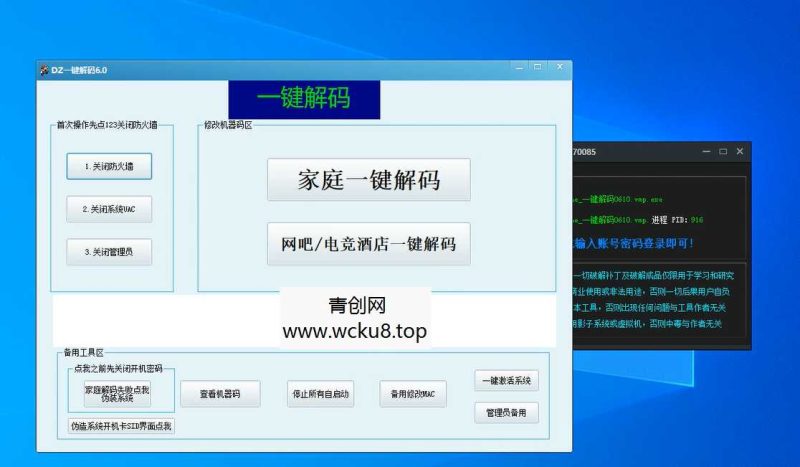Click the 管理员备用 button
The height and width of the screenshot is (467, 800).
pyautogui.click(x=507, y=413)
